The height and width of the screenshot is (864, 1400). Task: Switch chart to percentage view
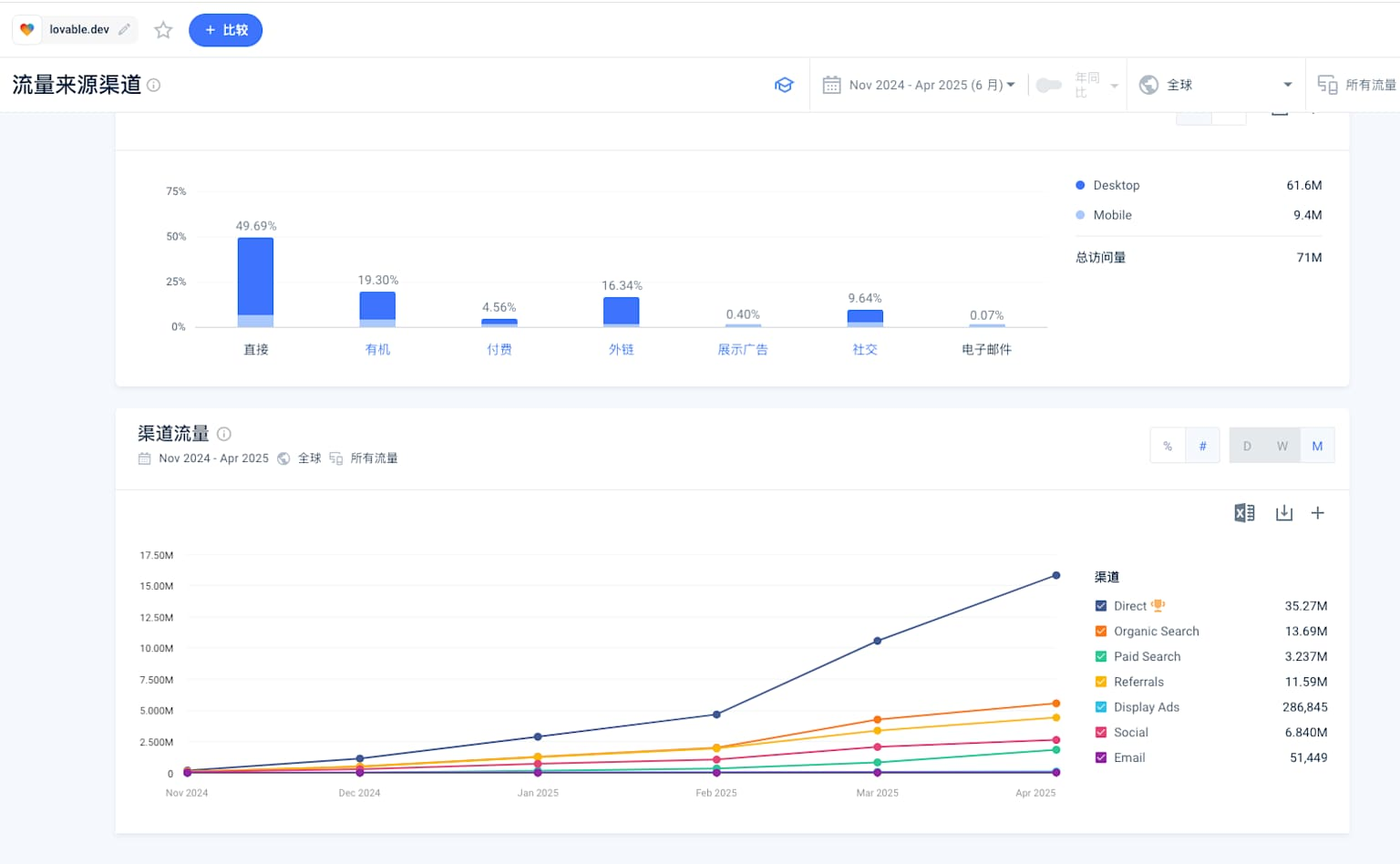[1168, 446]
